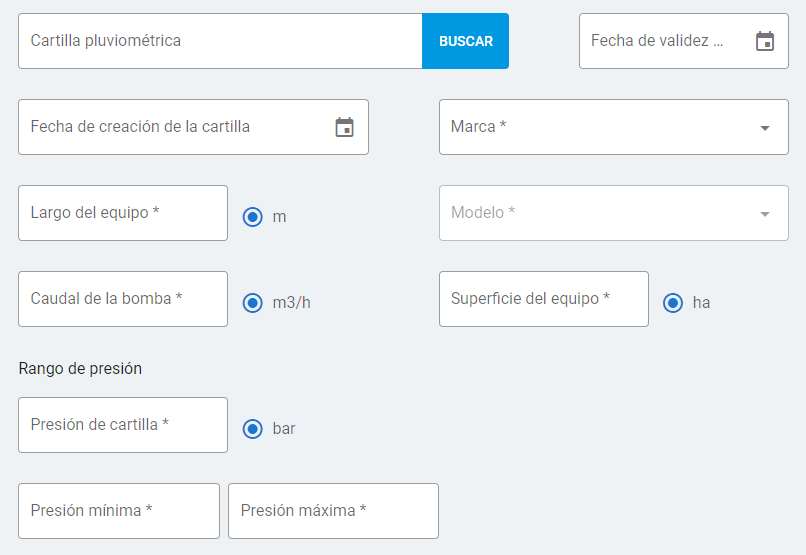Expand the Modelo dropdown field
806x555 pixels.
click(600, 213)
